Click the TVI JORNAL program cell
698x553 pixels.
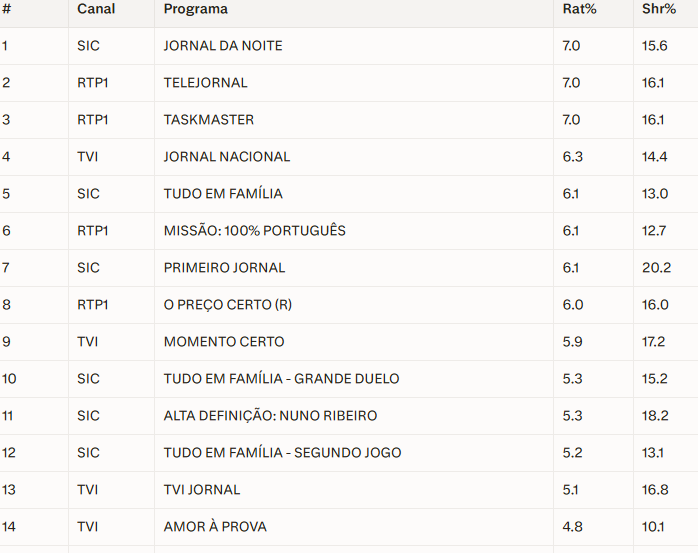pos(202,490)
